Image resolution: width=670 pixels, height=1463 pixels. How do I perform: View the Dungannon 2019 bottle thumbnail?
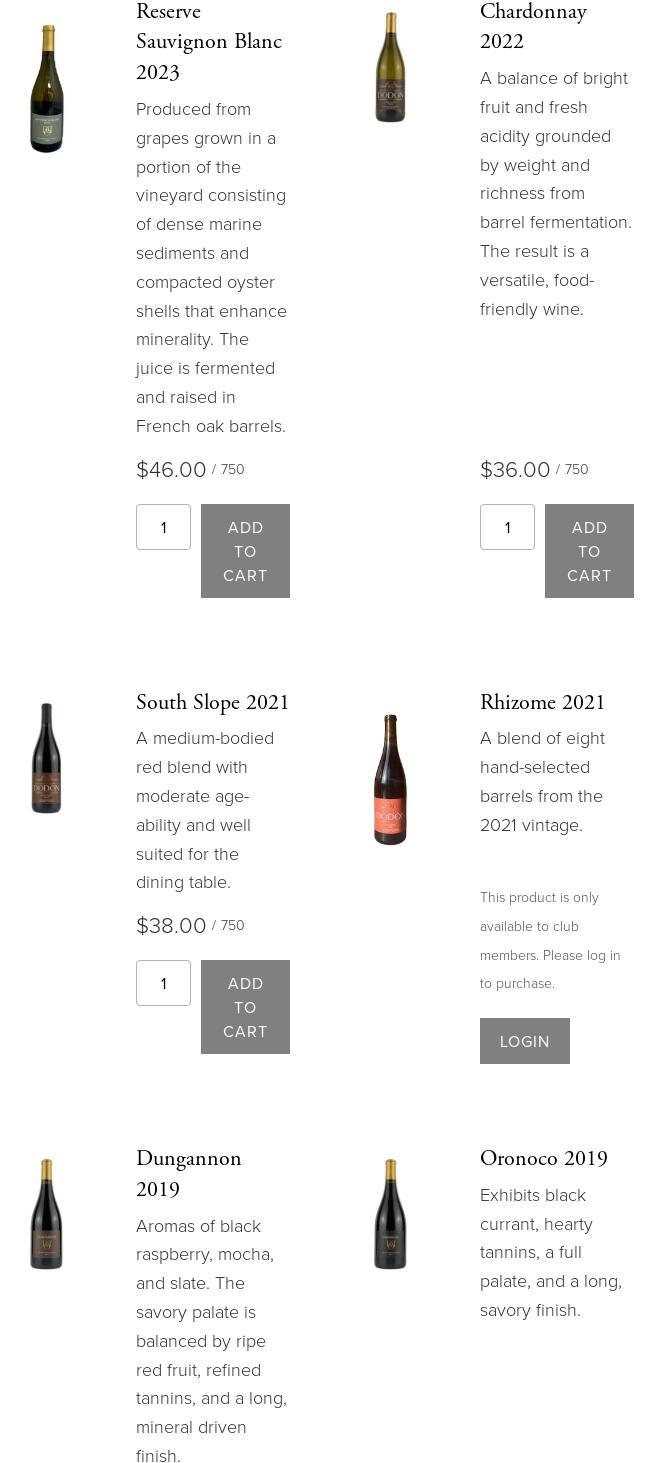(46, 1214)
